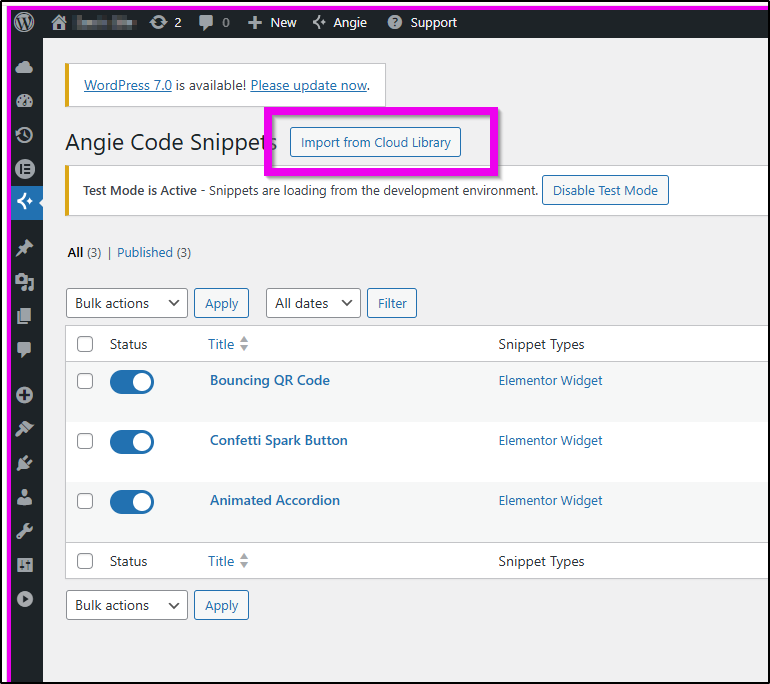Open the history clock icon in sidebar
The width and height of the screenshot is (770, 684).
[x=24, y=135]
